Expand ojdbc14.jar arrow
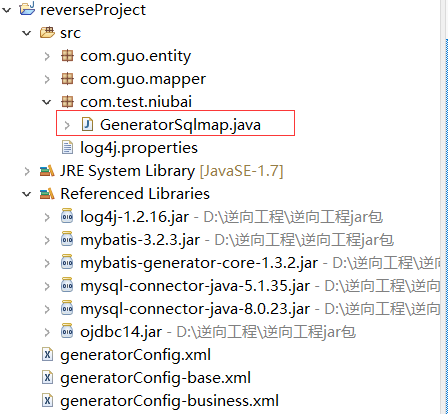The width and height of the screenshot is (448, 414). (47, 332)
